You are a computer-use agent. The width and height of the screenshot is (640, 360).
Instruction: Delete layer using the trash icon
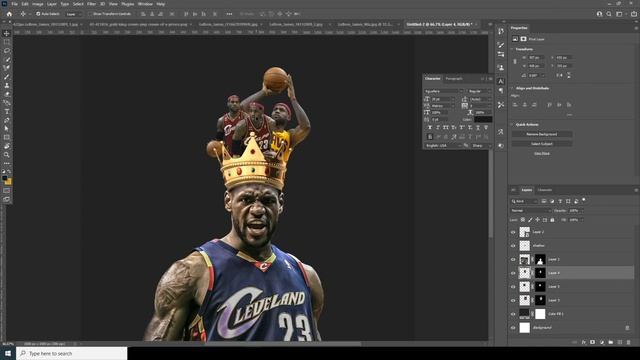629,342
